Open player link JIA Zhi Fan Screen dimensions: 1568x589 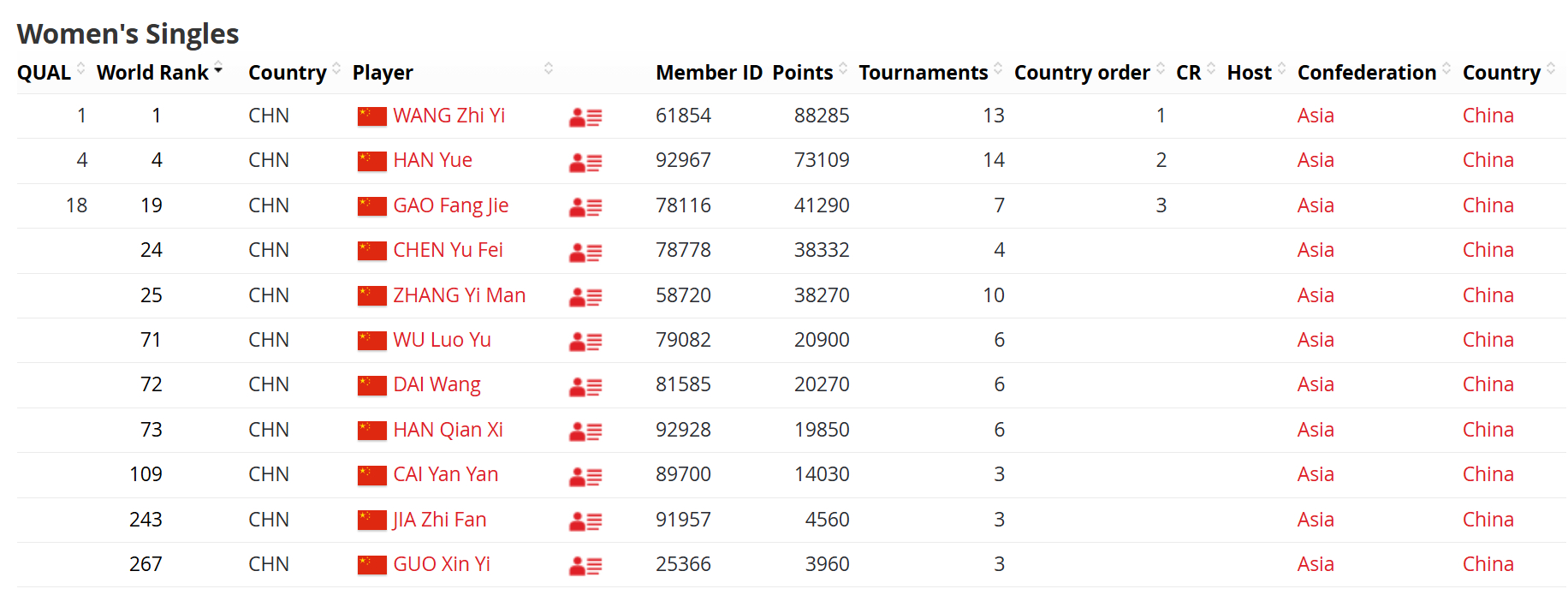point(440,520)
